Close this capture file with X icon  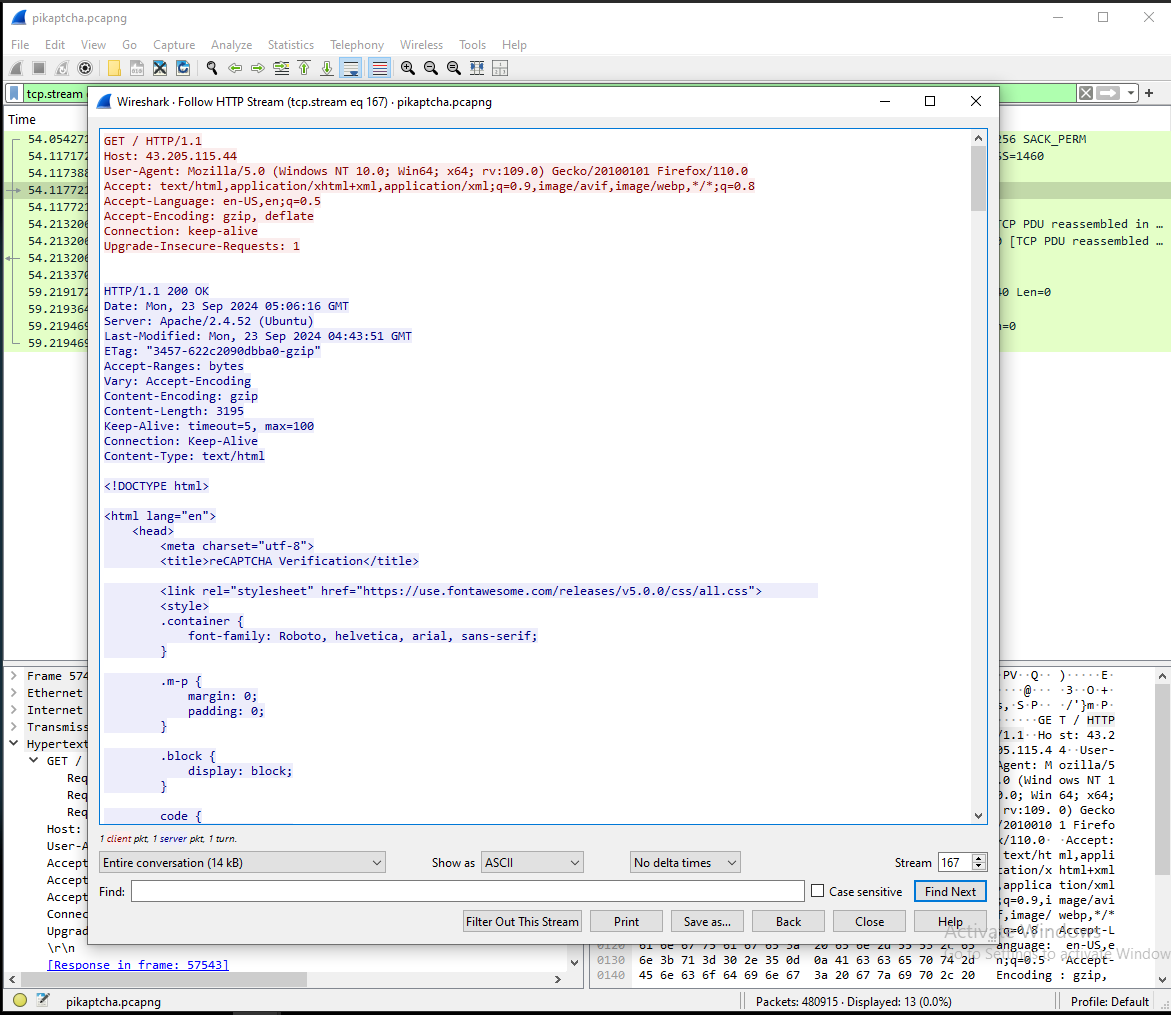coord(160,68)
